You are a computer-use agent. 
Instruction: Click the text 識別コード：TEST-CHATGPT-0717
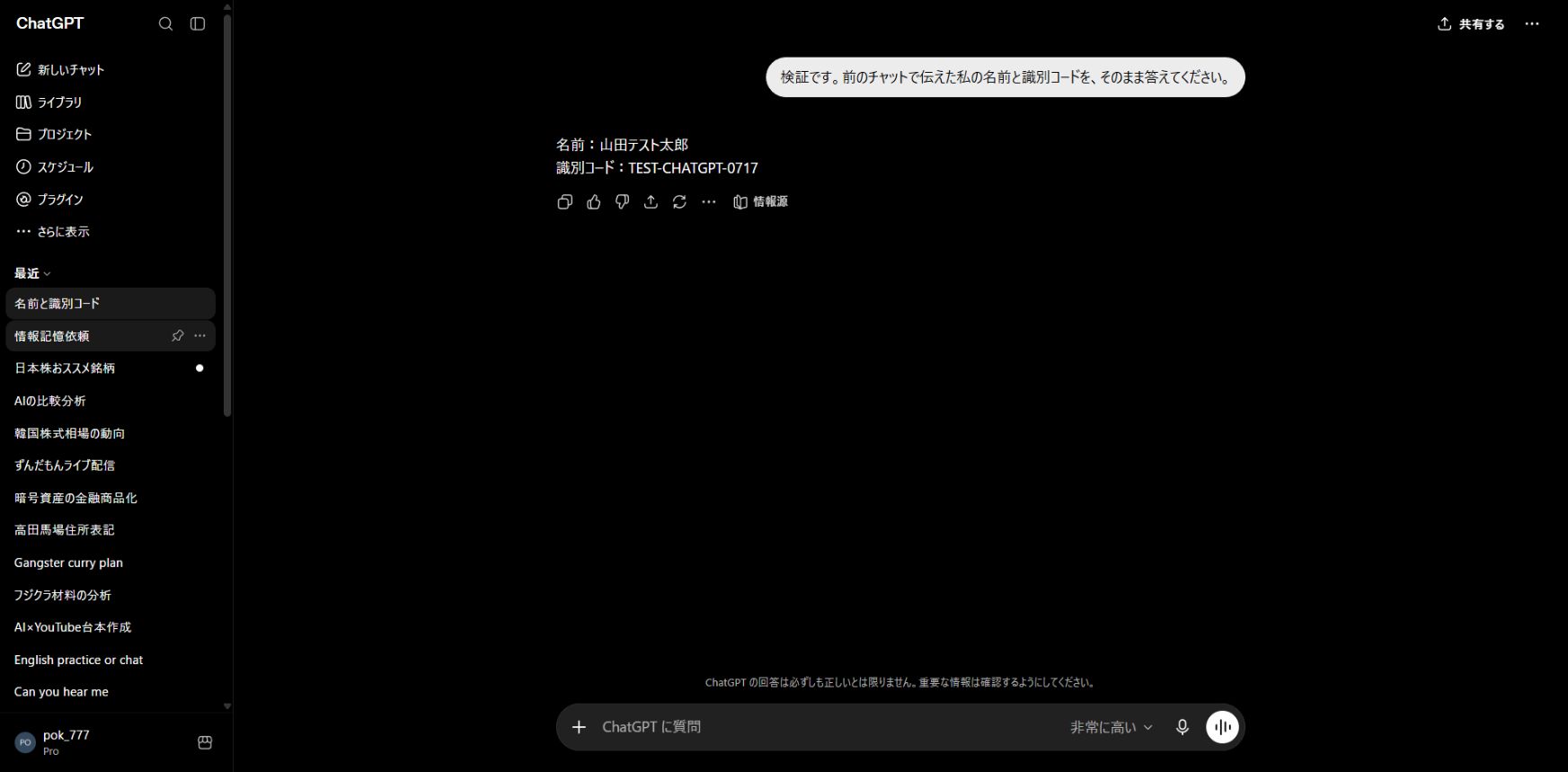pyautogui.click(x=657, y=168)
